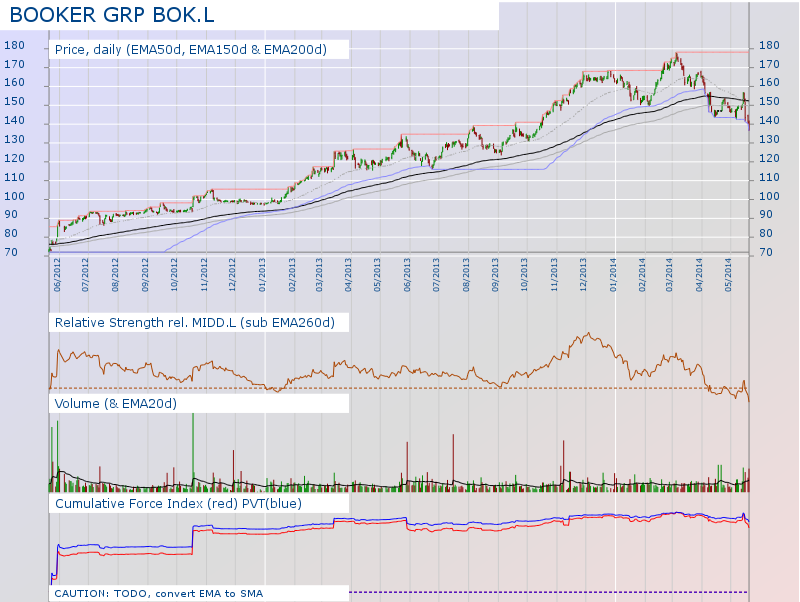This screenshot has width=800, height=602.
Task: Click the tallest green volume spike near 11/2012
Action: (193, 452)
